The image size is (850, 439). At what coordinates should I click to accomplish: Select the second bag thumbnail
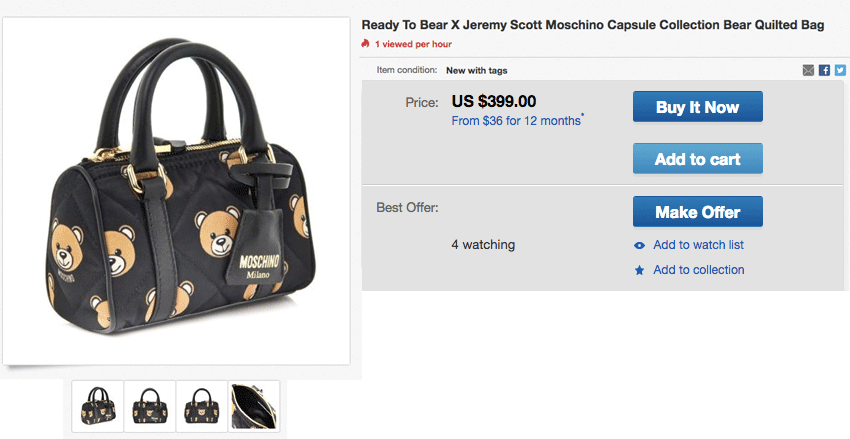click(x=150, y=406)
